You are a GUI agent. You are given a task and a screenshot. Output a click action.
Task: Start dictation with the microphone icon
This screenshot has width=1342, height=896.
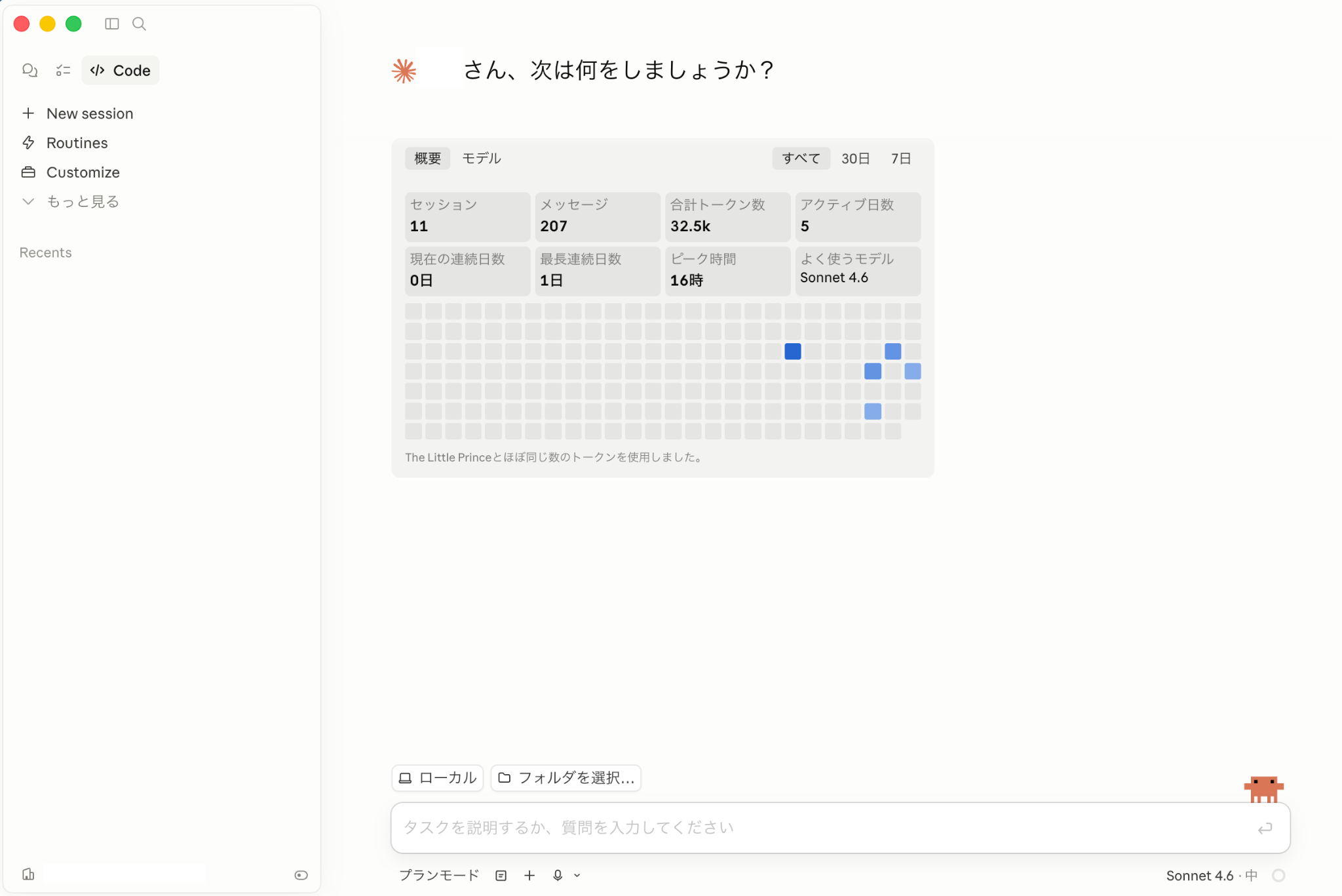pos(557,875)
